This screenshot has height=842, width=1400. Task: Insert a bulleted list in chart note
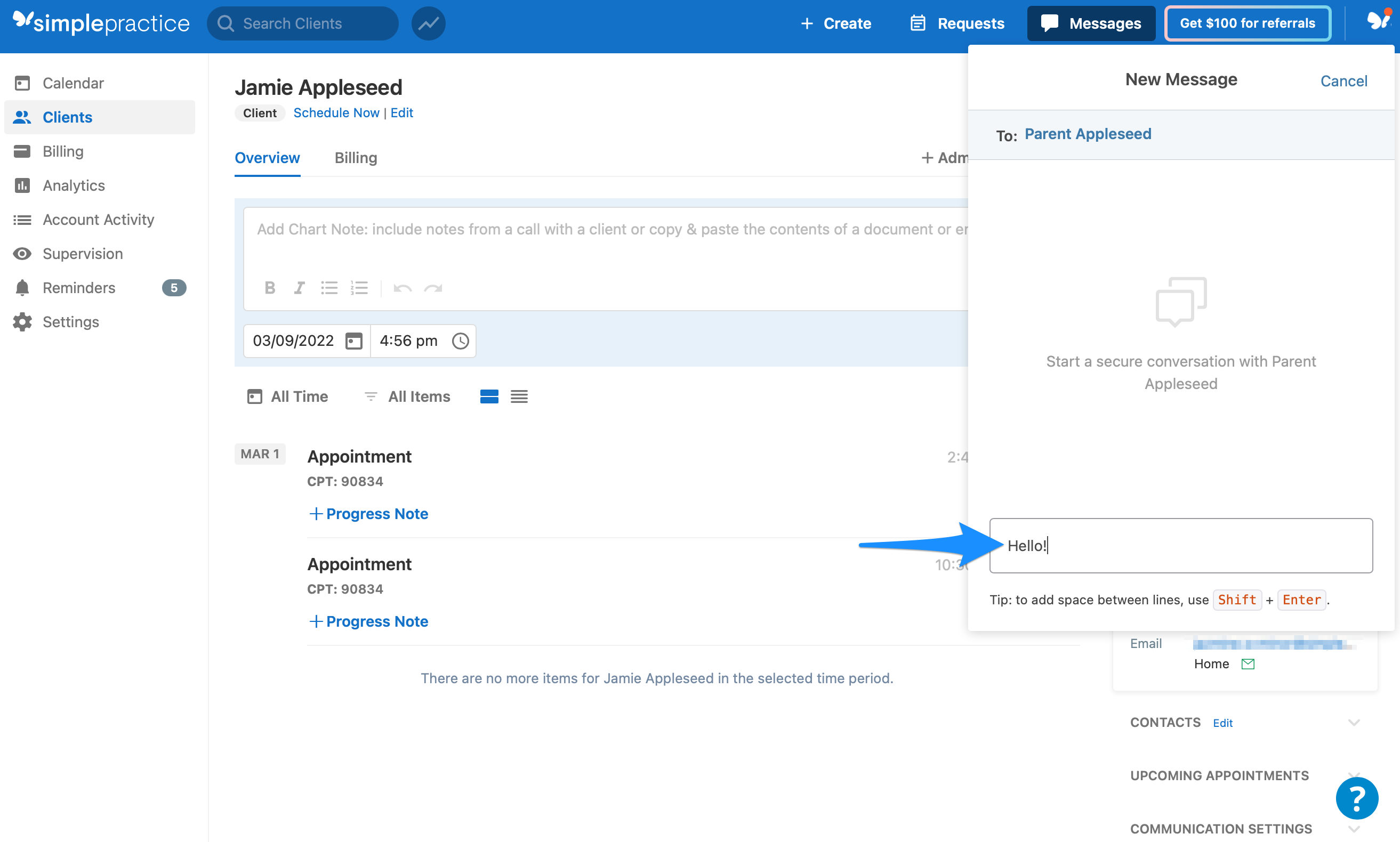tap(329, 288)
